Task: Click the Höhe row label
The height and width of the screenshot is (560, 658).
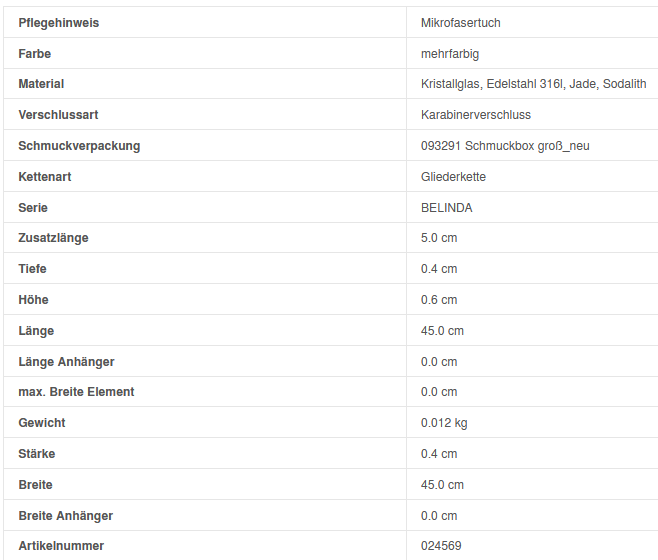Action: pos(33,300)
